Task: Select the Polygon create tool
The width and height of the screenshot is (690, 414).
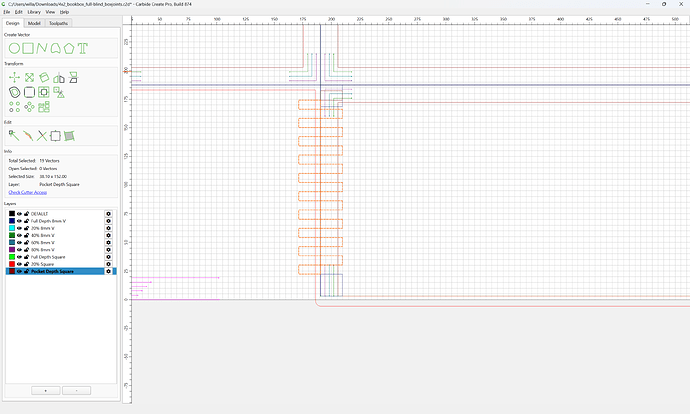Action: (69, 48)
